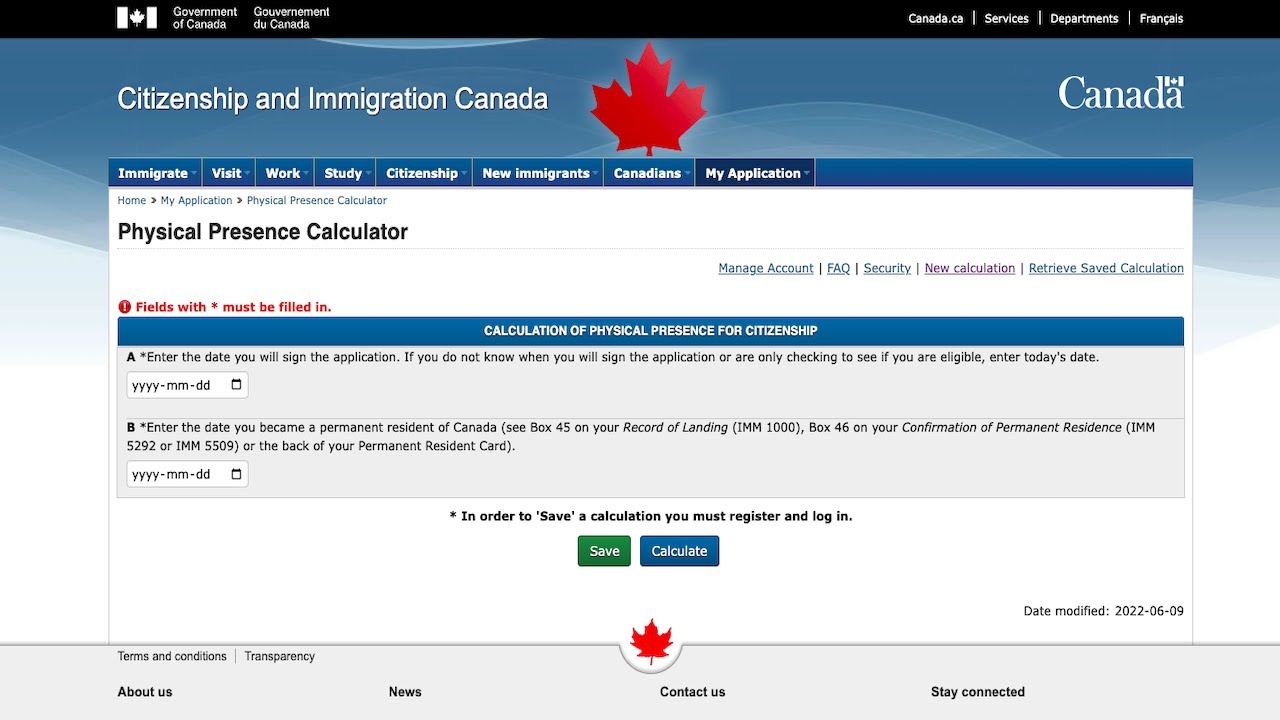The width and height of the screenshot is (1280, 720).
Task: Open the Departments top link
Action: tap(1084, 18)
